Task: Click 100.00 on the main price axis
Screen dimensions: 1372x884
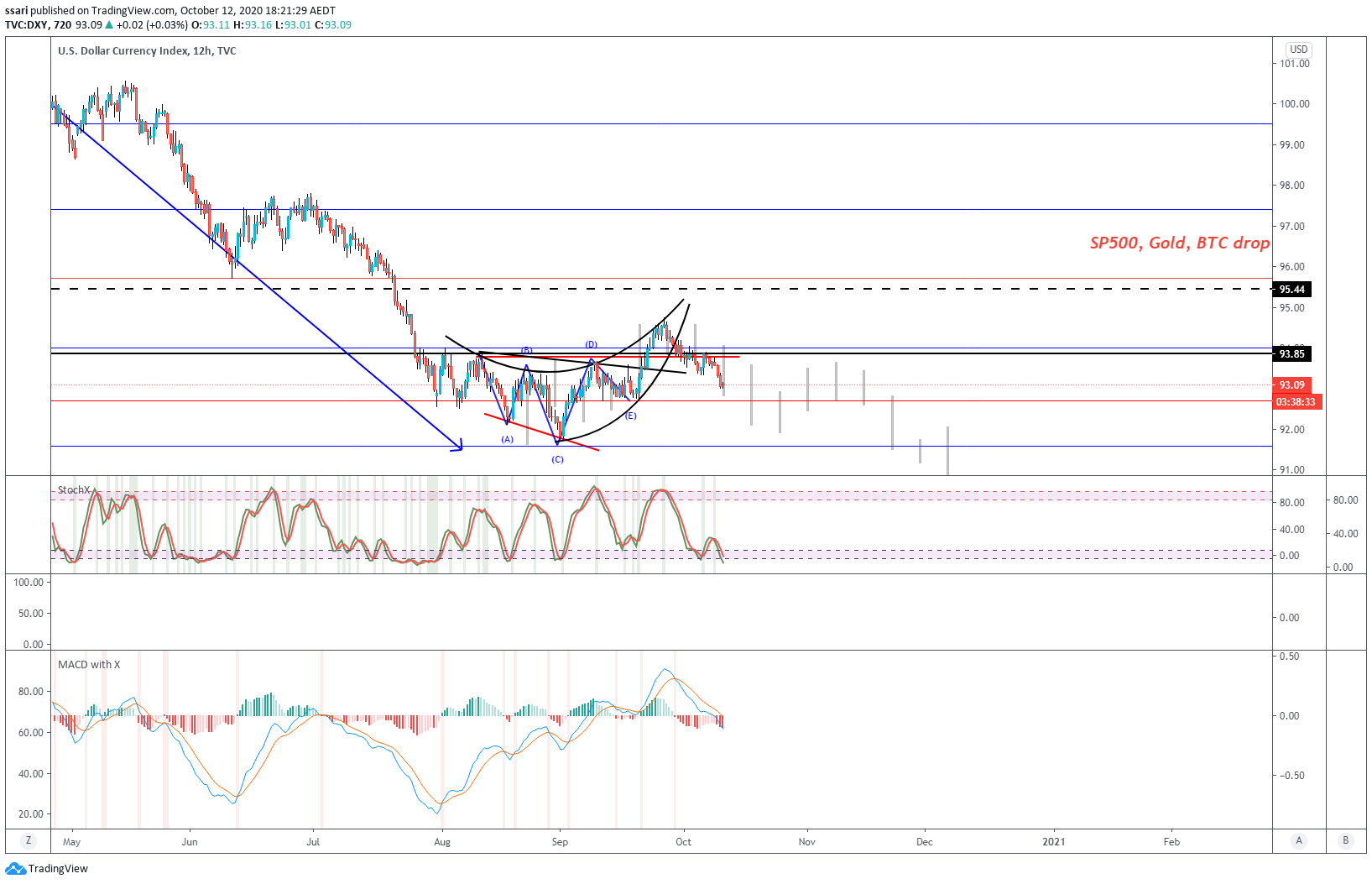Action: pos(1294,104)
